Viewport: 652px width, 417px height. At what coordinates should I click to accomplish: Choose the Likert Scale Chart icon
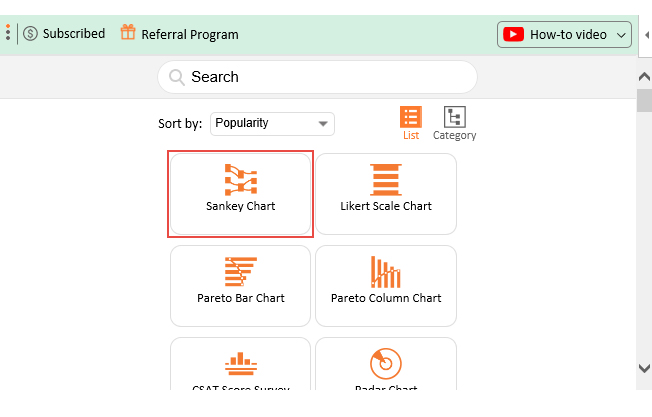pyautogui.click(x=385, y=180)
